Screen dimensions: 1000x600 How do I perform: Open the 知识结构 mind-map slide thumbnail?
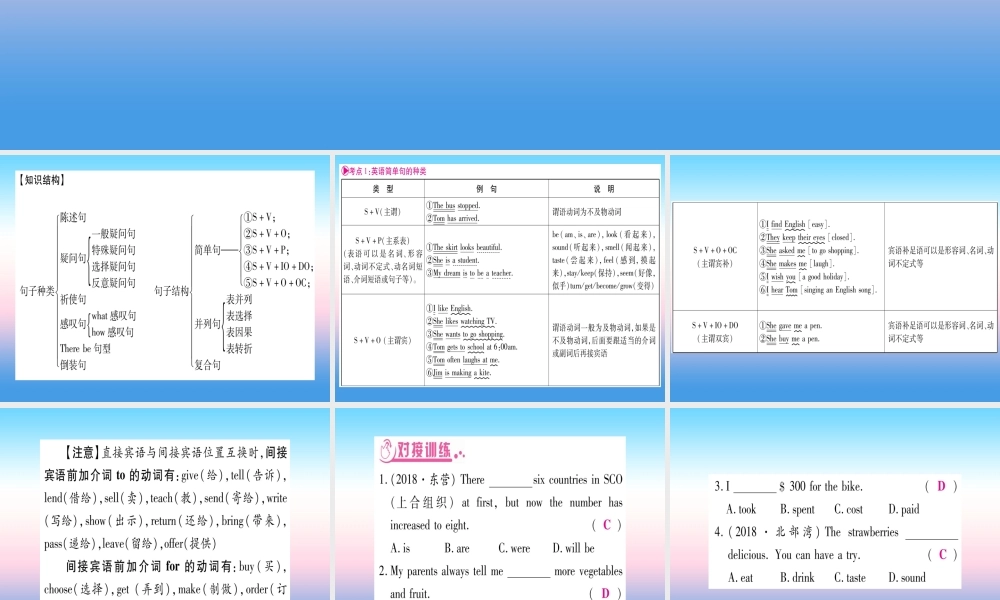click(165, 278)
